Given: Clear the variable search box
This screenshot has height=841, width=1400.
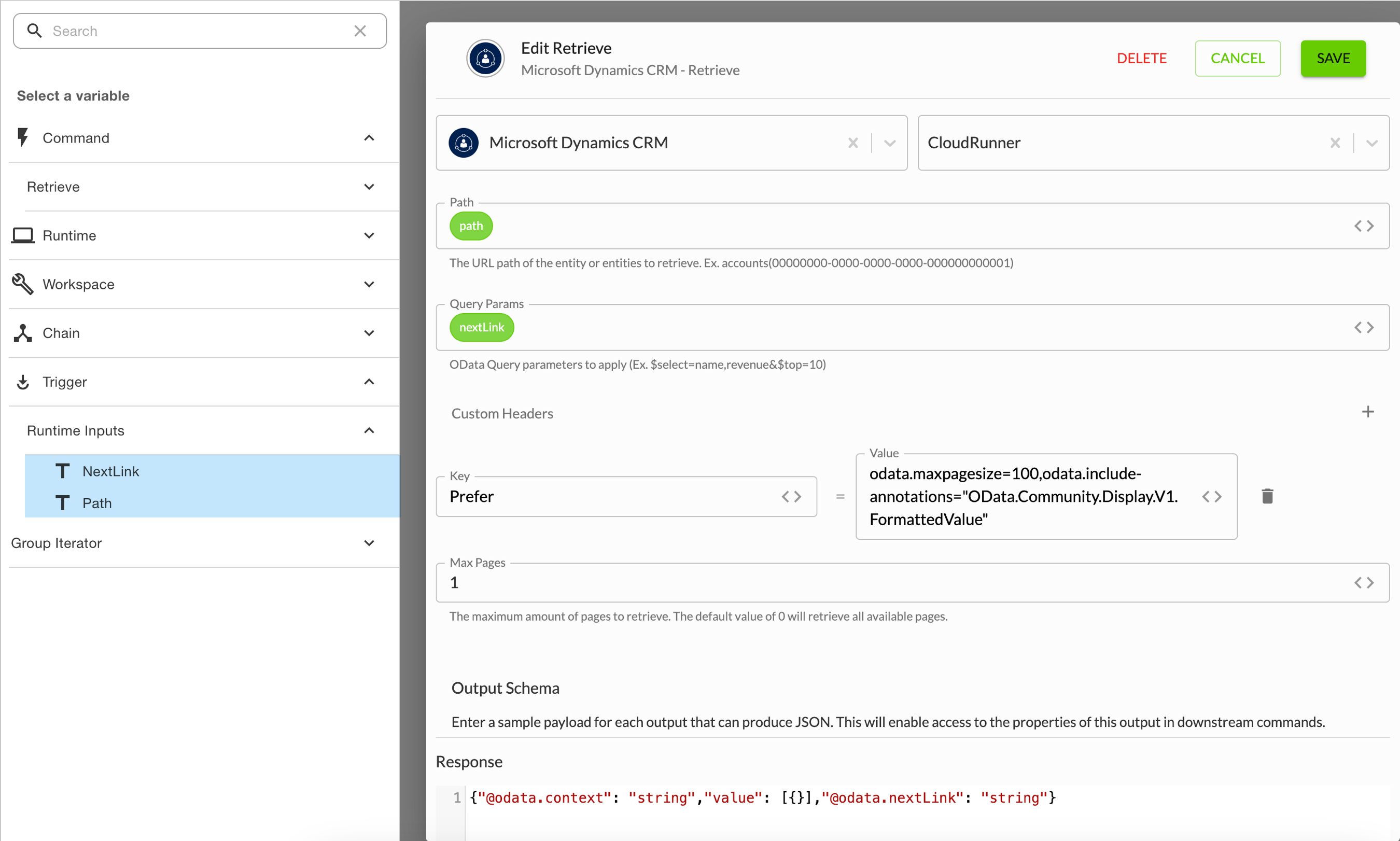Looking at the screenshot, I should click(x=360, y=31).
